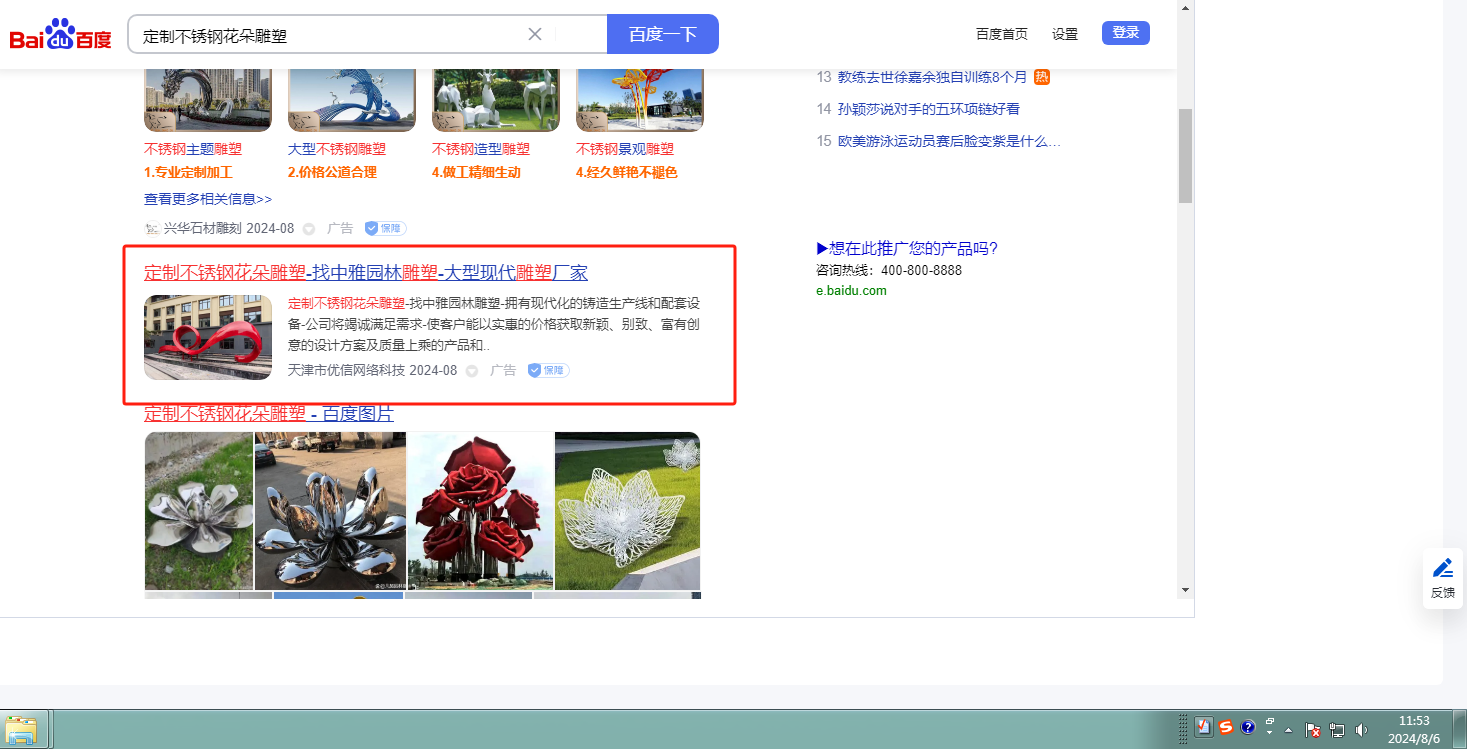This screenshot has height=749, width=1467.
Task: Click the network connection tray icon
Action: coord(1337,730)
